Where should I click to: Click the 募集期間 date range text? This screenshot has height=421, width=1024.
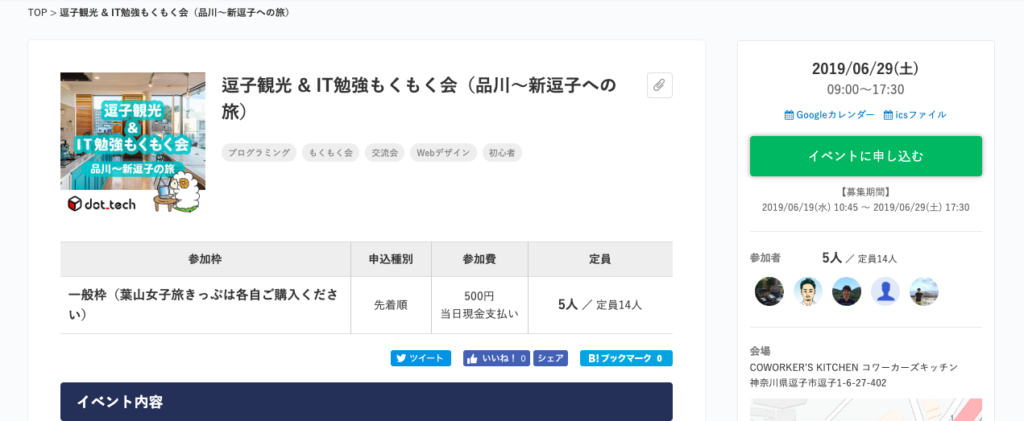point(866,208)
